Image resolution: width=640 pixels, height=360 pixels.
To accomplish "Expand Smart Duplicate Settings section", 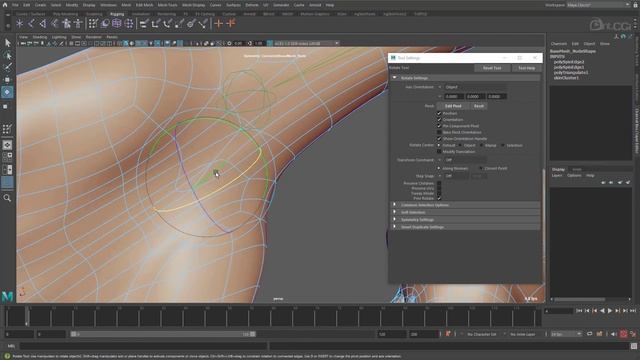I will point(394,227).
